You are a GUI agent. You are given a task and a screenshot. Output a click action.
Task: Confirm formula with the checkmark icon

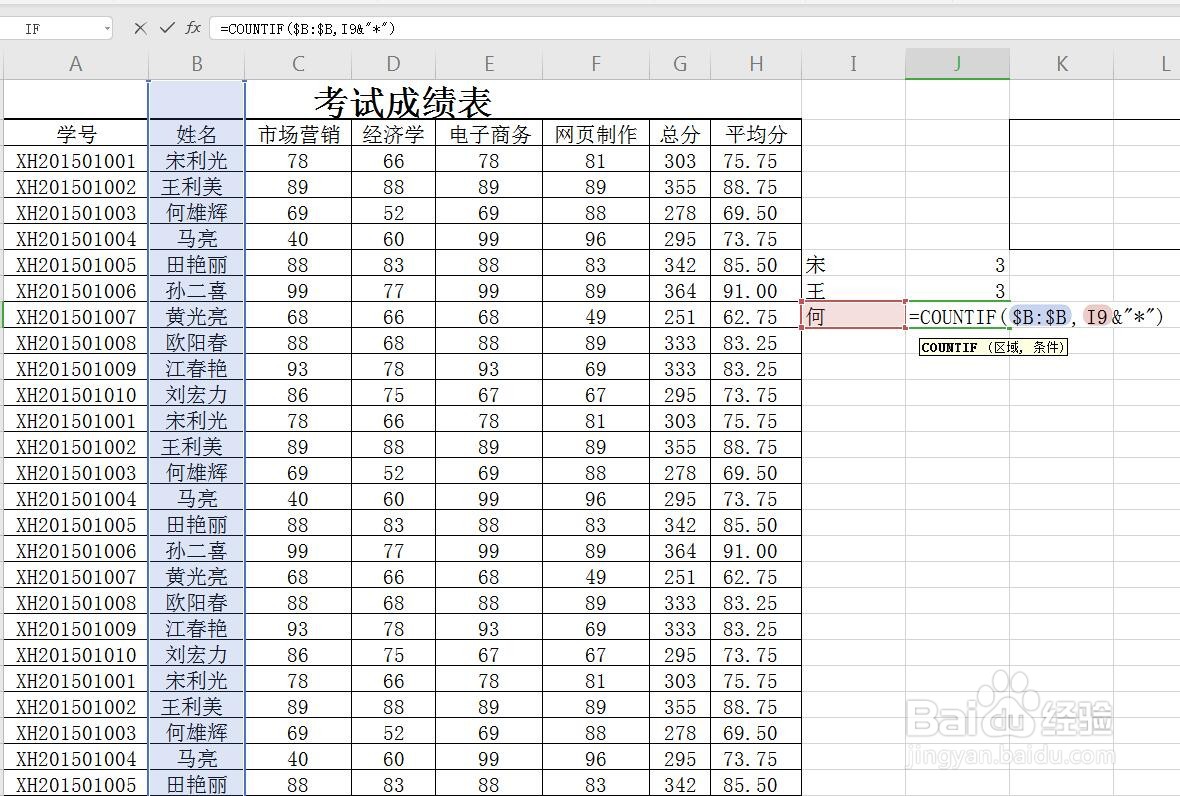(x=166, y=29)
